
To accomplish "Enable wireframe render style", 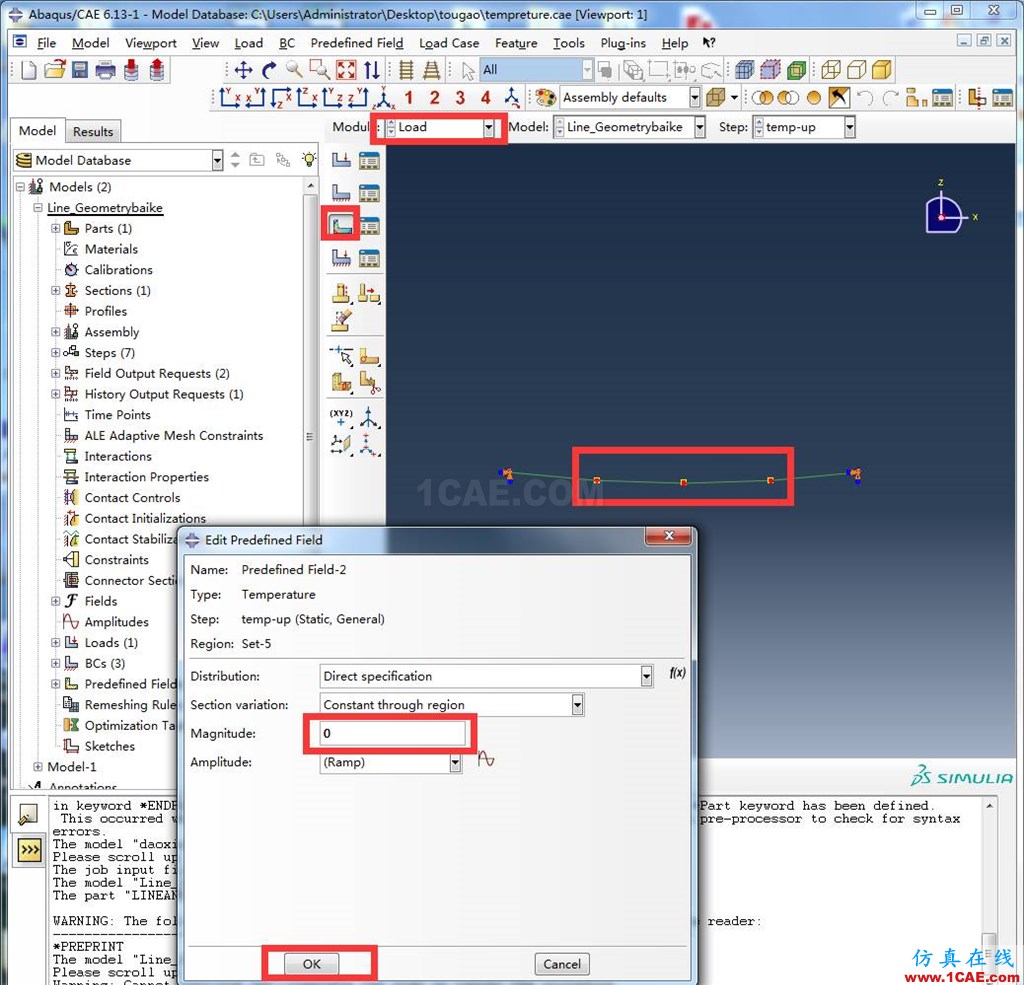I will point(831,70).
